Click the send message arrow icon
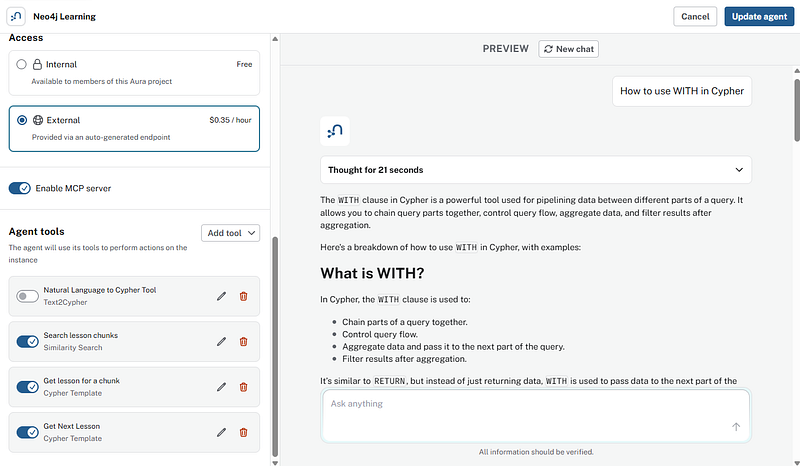This screenshot has width=800, height=466. point(736,427)
